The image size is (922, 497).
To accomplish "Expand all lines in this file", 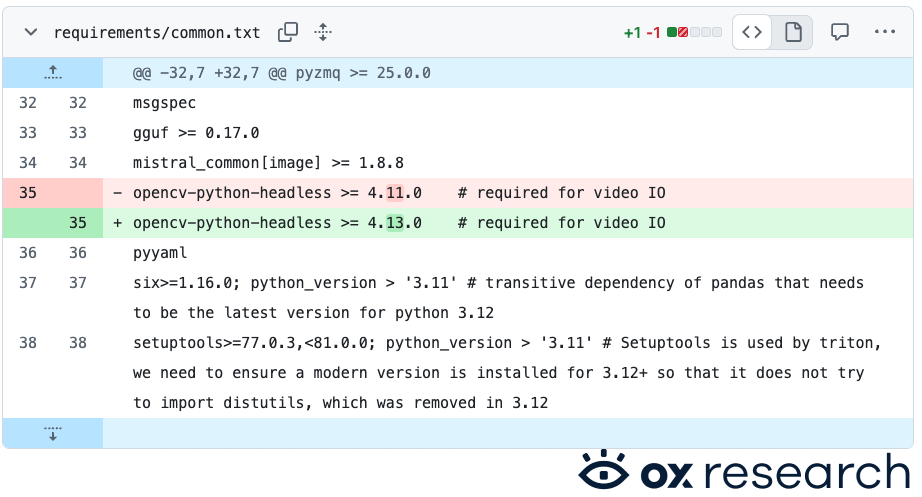I will (x=323, y=32).
